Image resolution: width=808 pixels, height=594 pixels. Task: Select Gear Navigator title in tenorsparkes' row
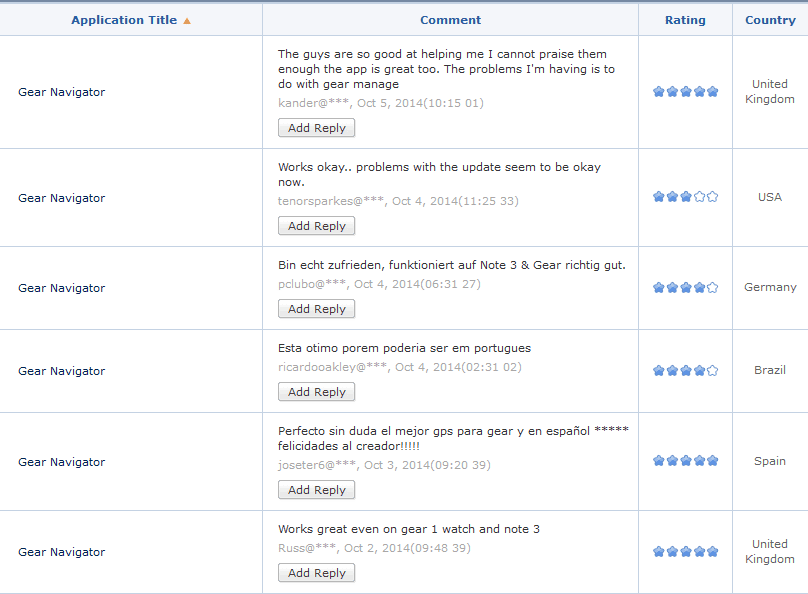click(62, 198)
